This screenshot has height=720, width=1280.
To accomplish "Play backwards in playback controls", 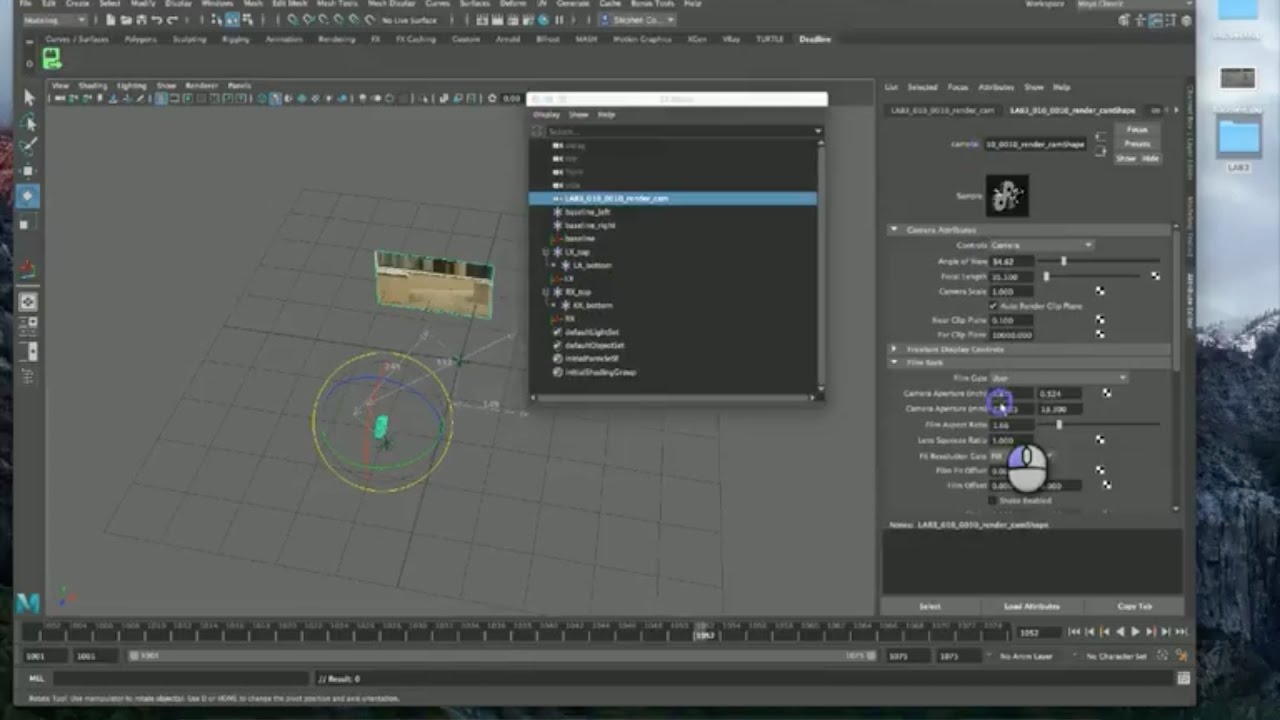I will pyautogui.click(x=1119, y=632).
